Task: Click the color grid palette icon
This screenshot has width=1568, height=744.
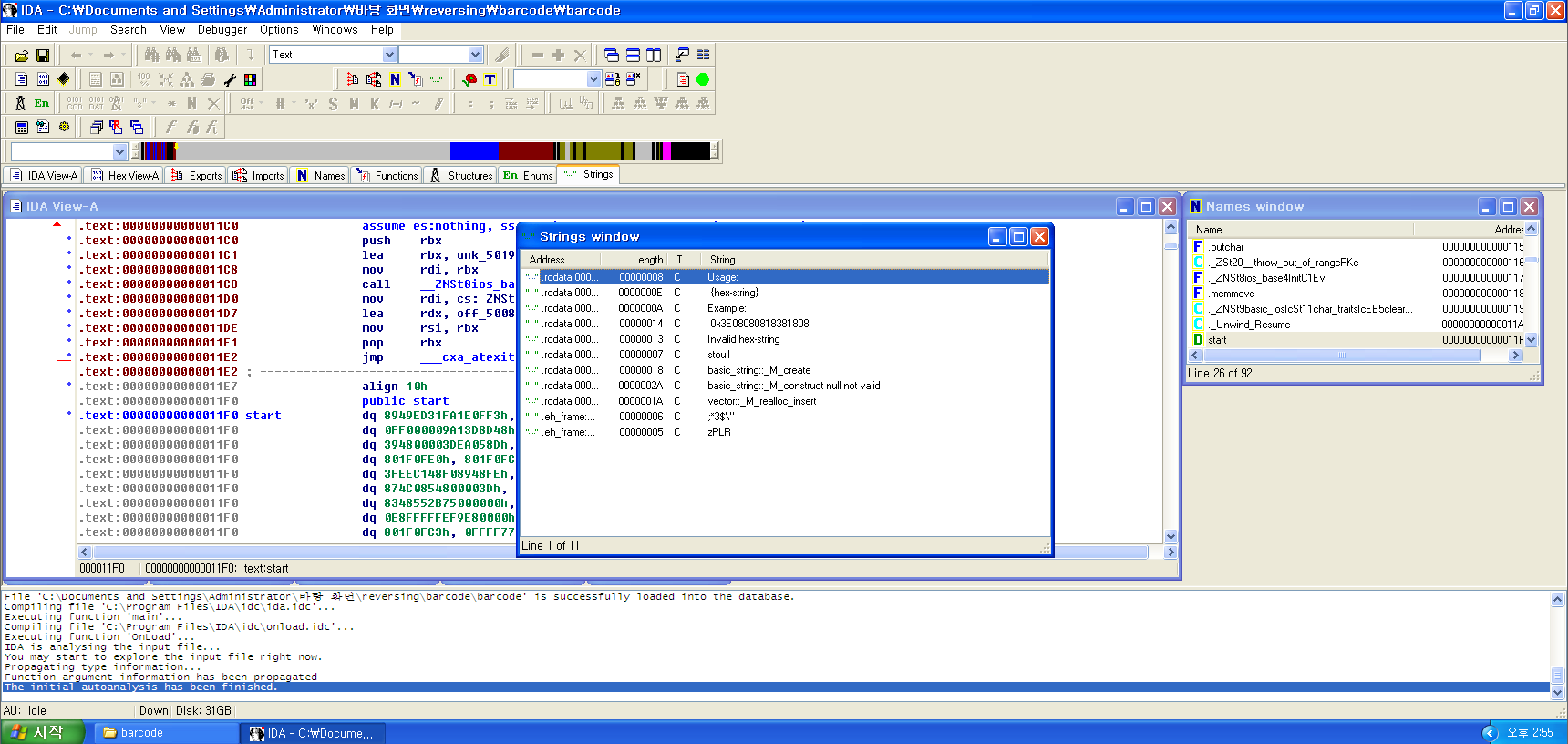Action: [250, 79]
